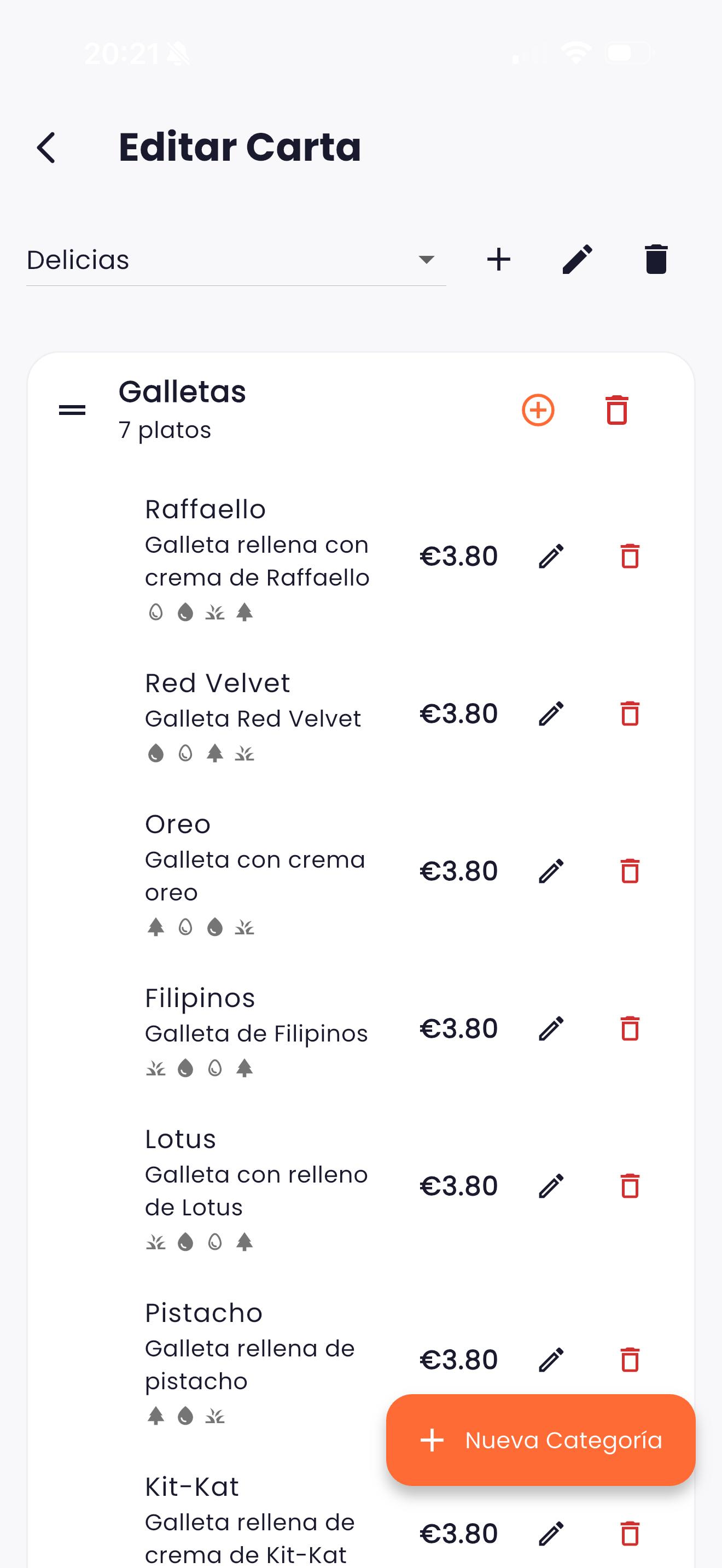Delete the Oreo dish
Screen dimensions: 722x1568
pyautogui.click(x=630, y=871)
